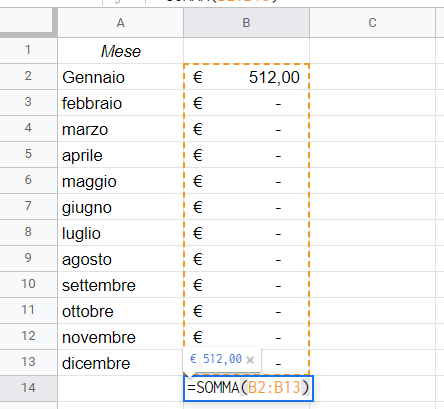Click the =SOMMA(B2:B13) formula cell
The height and width of the screenshot is (409, 444).
[x=248, y=388]
